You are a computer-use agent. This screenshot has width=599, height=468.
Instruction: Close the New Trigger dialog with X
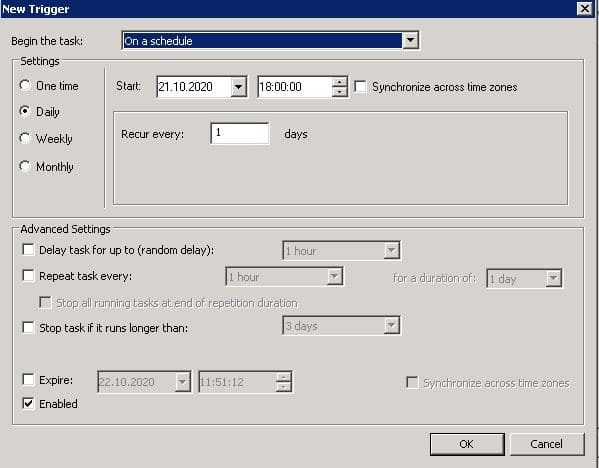pos(584,8)
